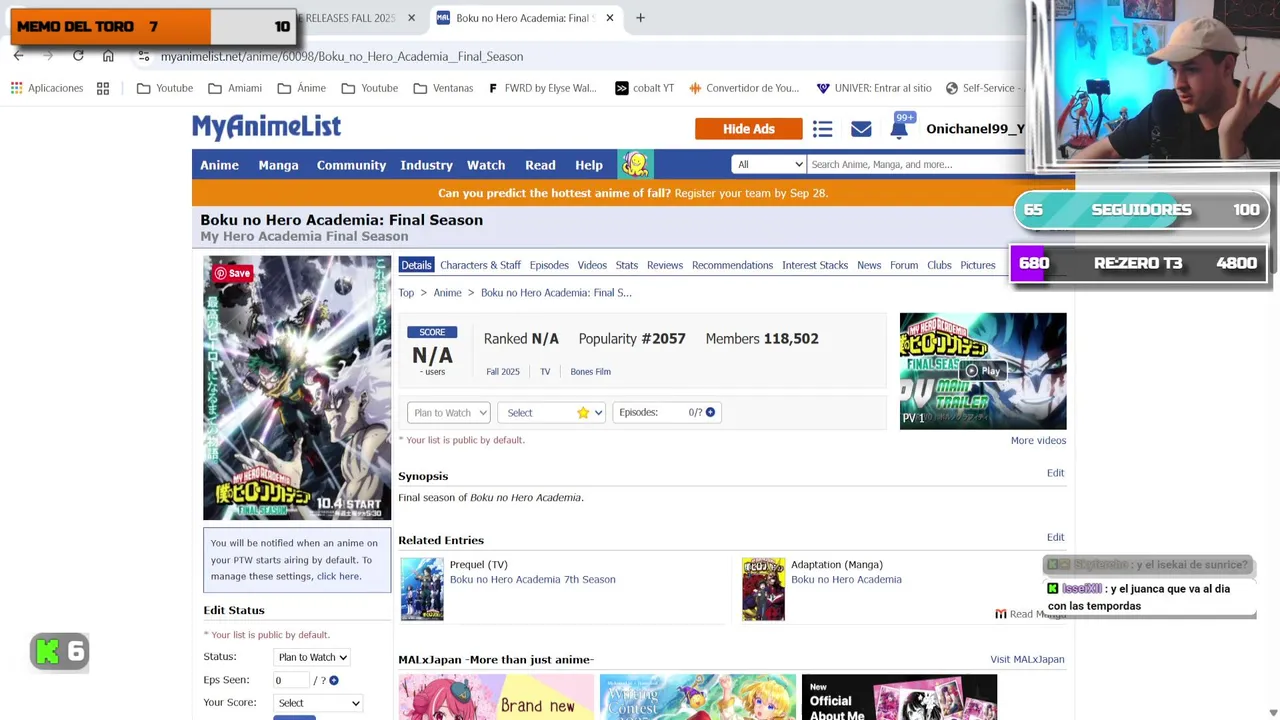Open the Industry menu
The image size is (1280, 720).
[426, 165]
